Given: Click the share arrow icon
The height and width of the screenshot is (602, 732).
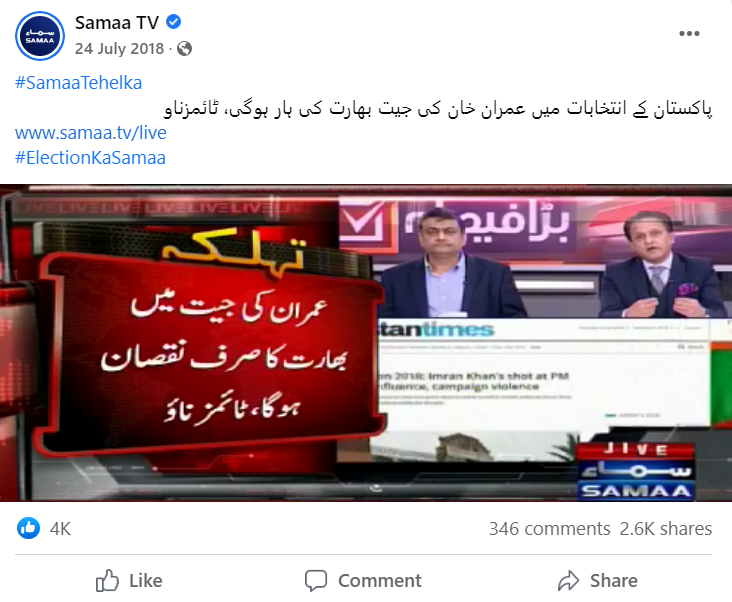Looking at the screenshot, I should click(568, 581).
